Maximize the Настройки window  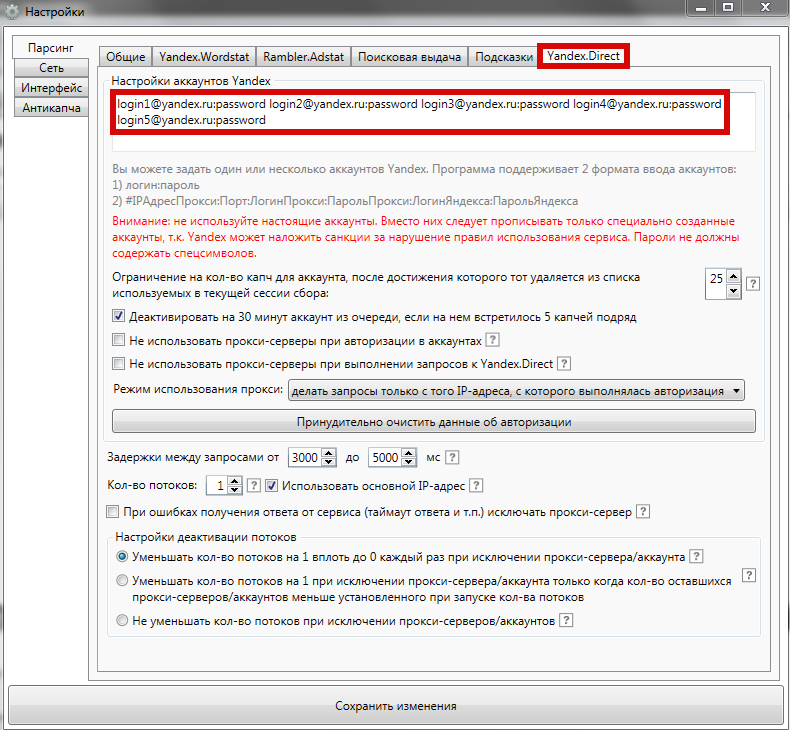coord(728,8)
